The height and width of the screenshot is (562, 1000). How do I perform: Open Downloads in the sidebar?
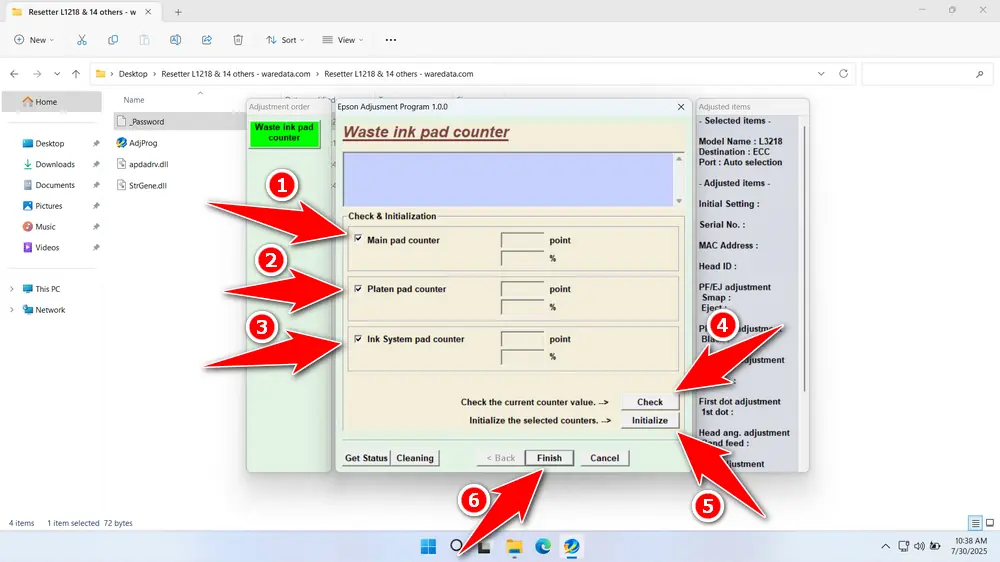click(x=54, y=164)
